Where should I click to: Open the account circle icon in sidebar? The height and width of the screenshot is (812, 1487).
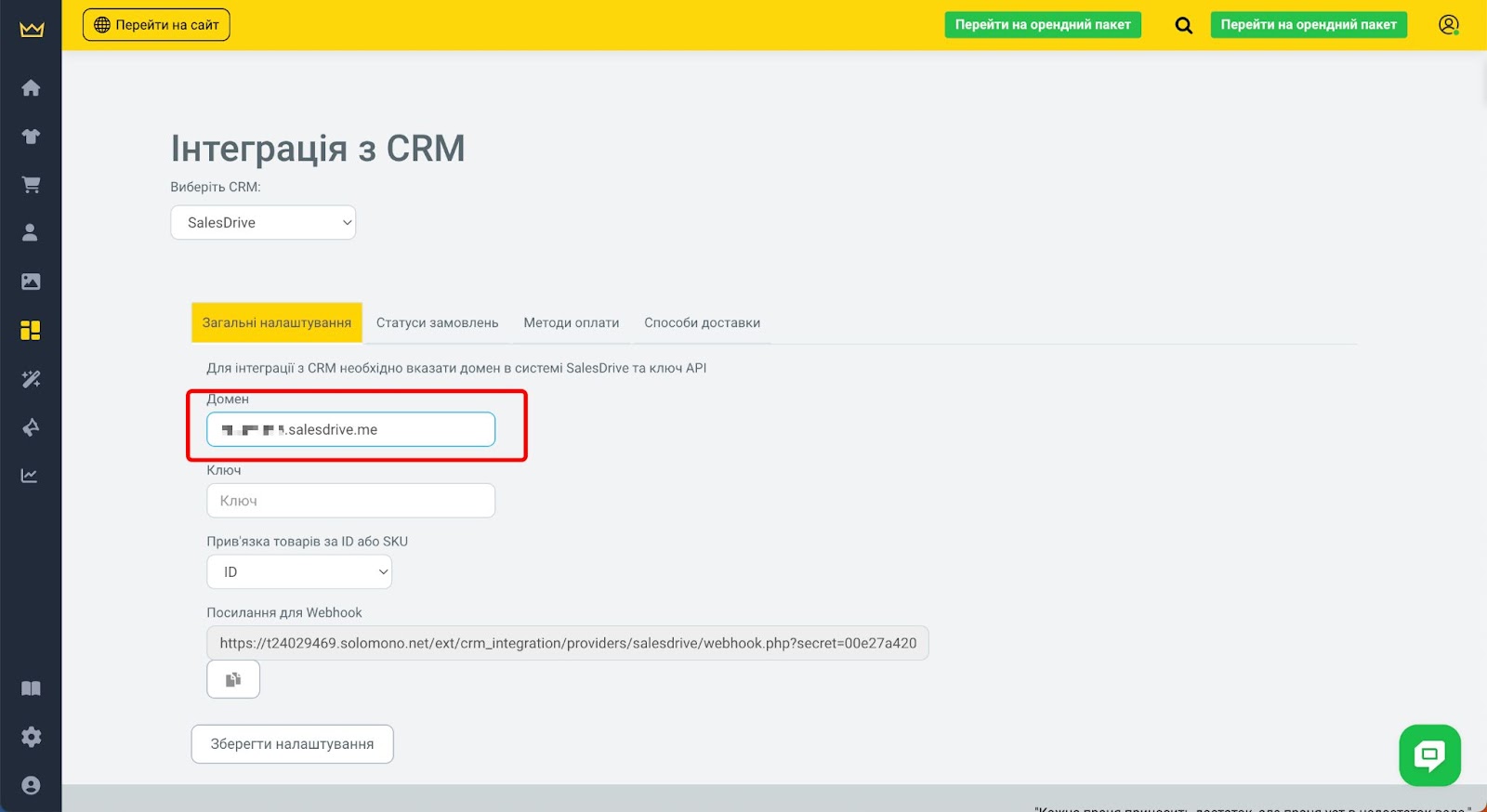(x=31, y=785)
